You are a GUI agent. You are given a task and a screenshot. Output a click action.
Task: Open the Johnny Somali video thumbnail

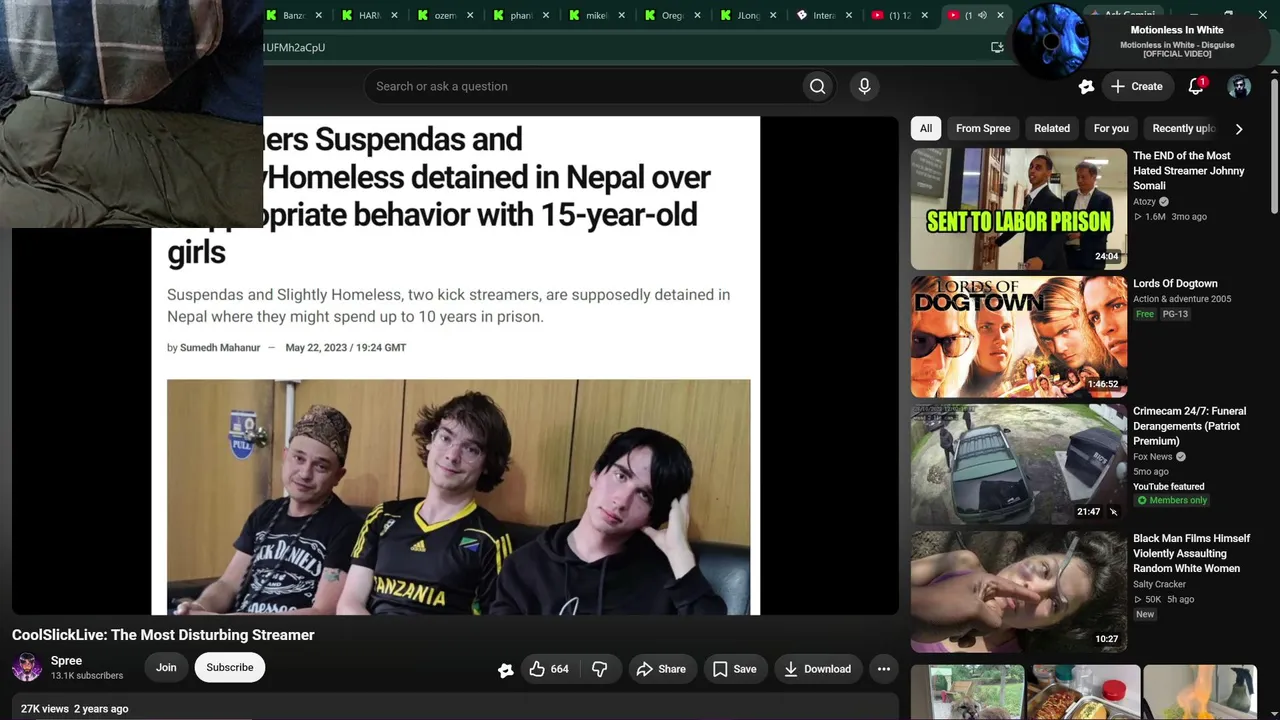click(1018, 209)
